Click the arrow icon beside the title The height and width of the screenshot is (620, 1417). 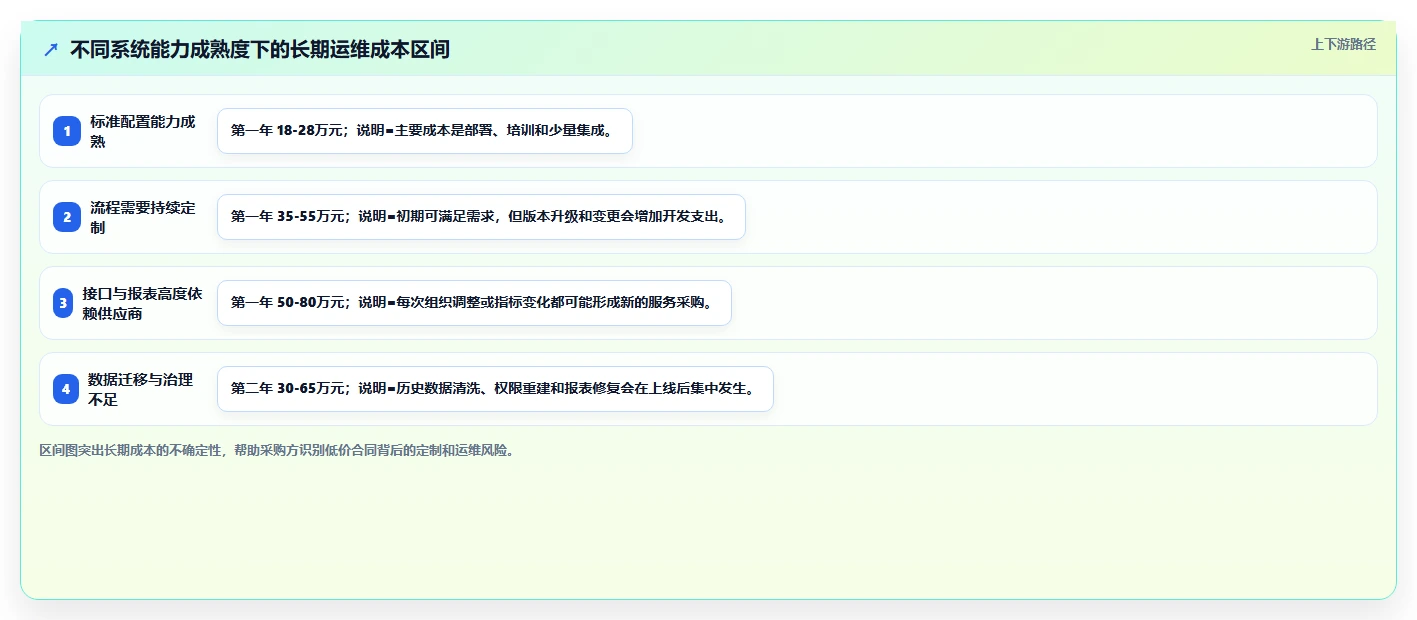(x=51, y=49)
